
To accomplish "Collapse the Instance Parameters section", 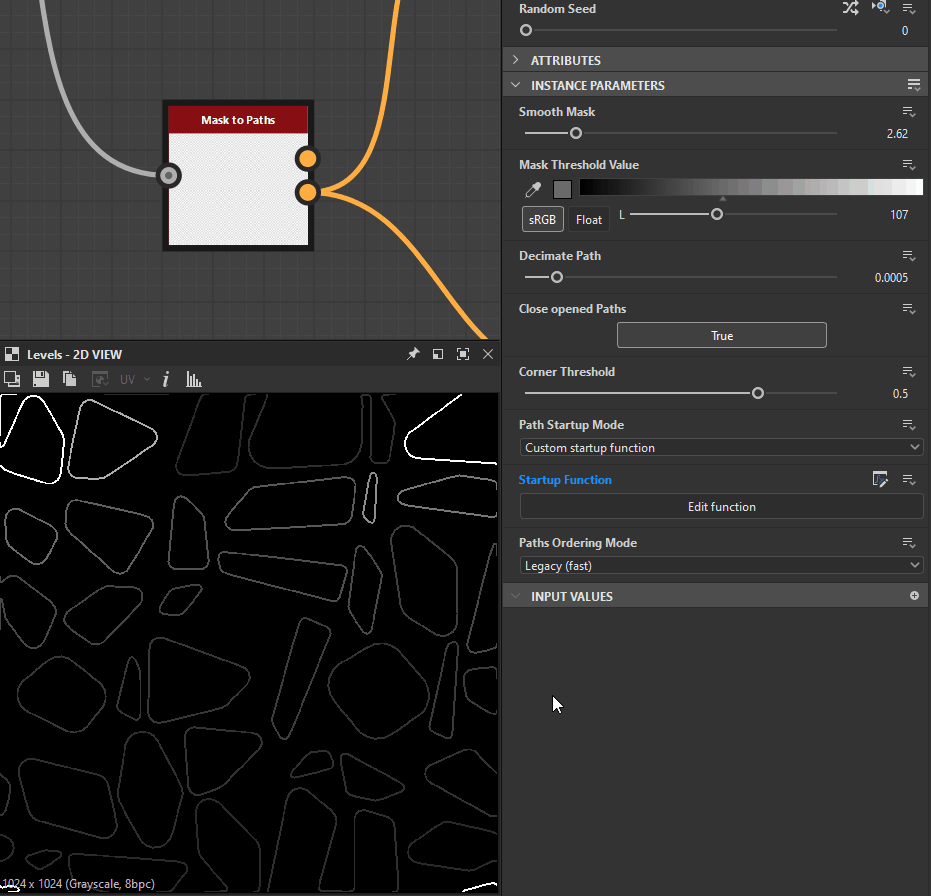I will pyautogui.click(x=515, y=85).
